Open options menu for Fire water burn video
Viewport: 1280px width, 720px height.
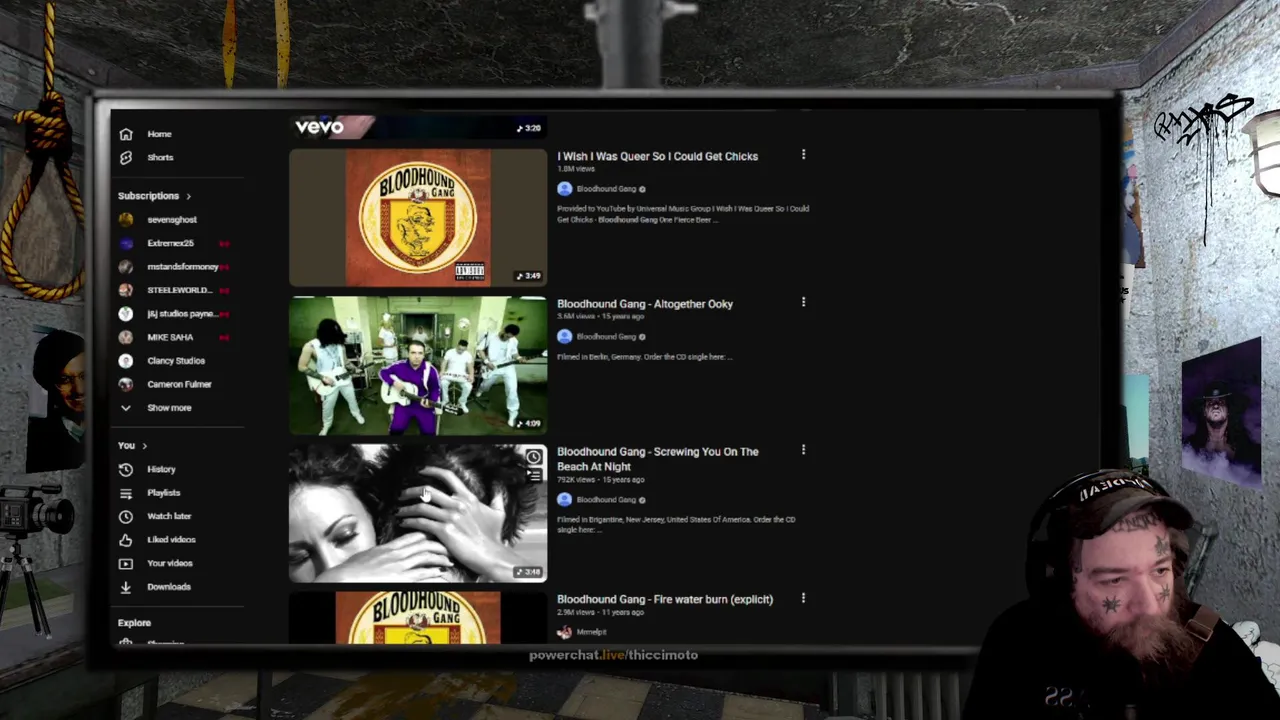pos(803,598)
